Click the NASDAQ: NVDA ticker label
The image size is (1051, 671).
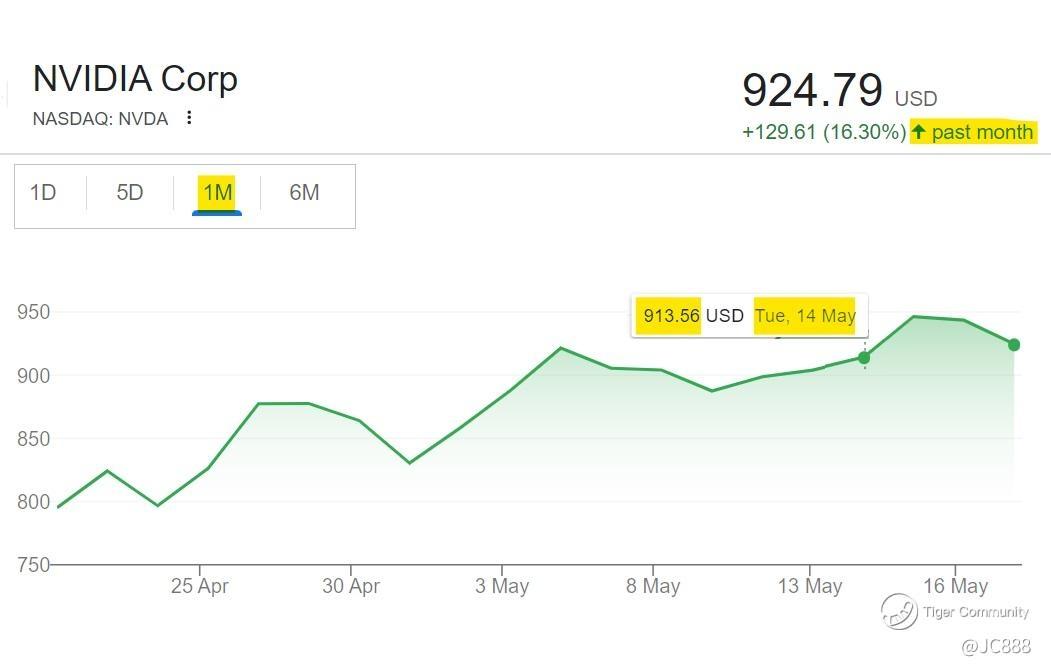tap(100, 118)
